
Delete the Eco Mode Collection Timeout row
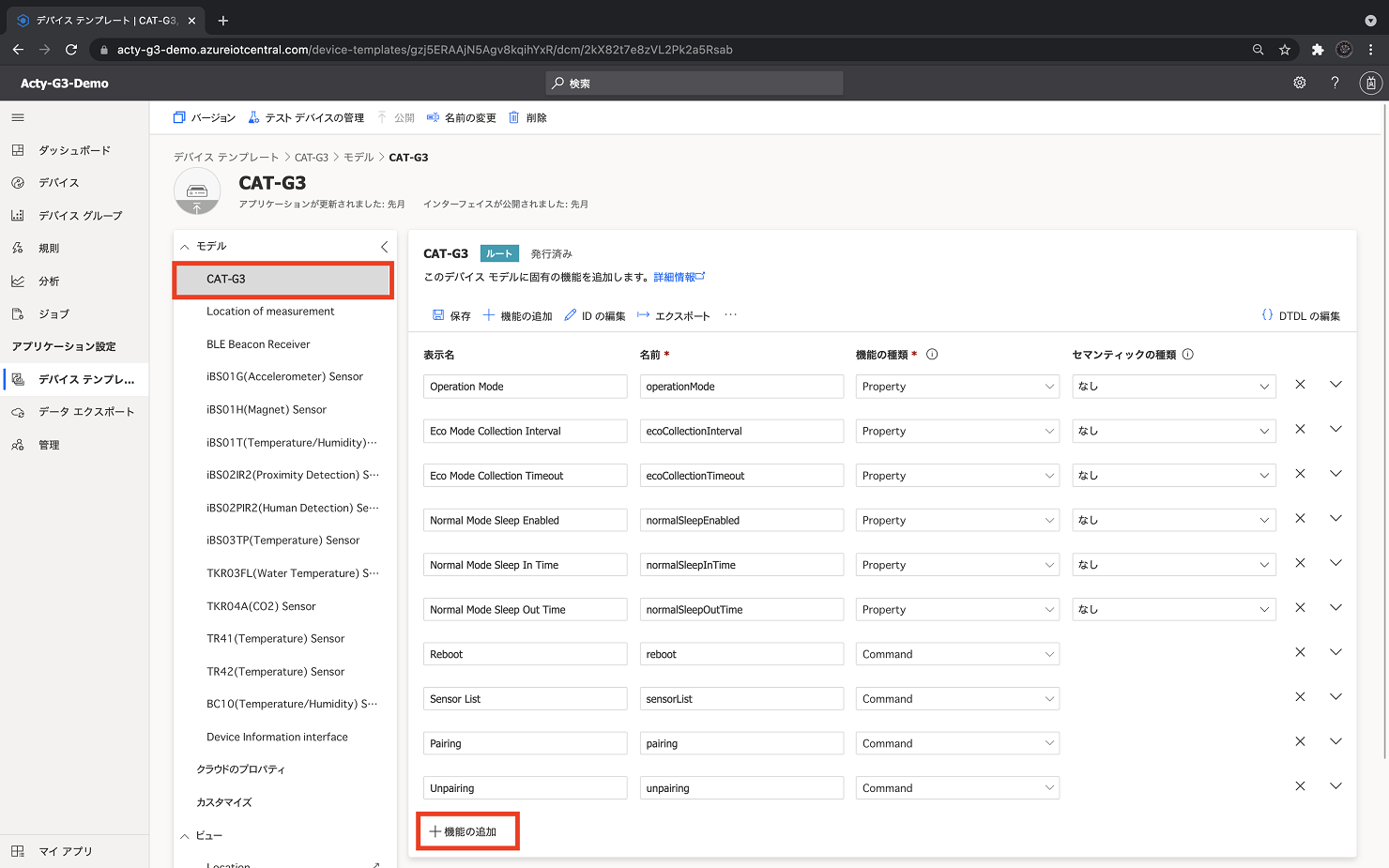[x=1300, y=474]
